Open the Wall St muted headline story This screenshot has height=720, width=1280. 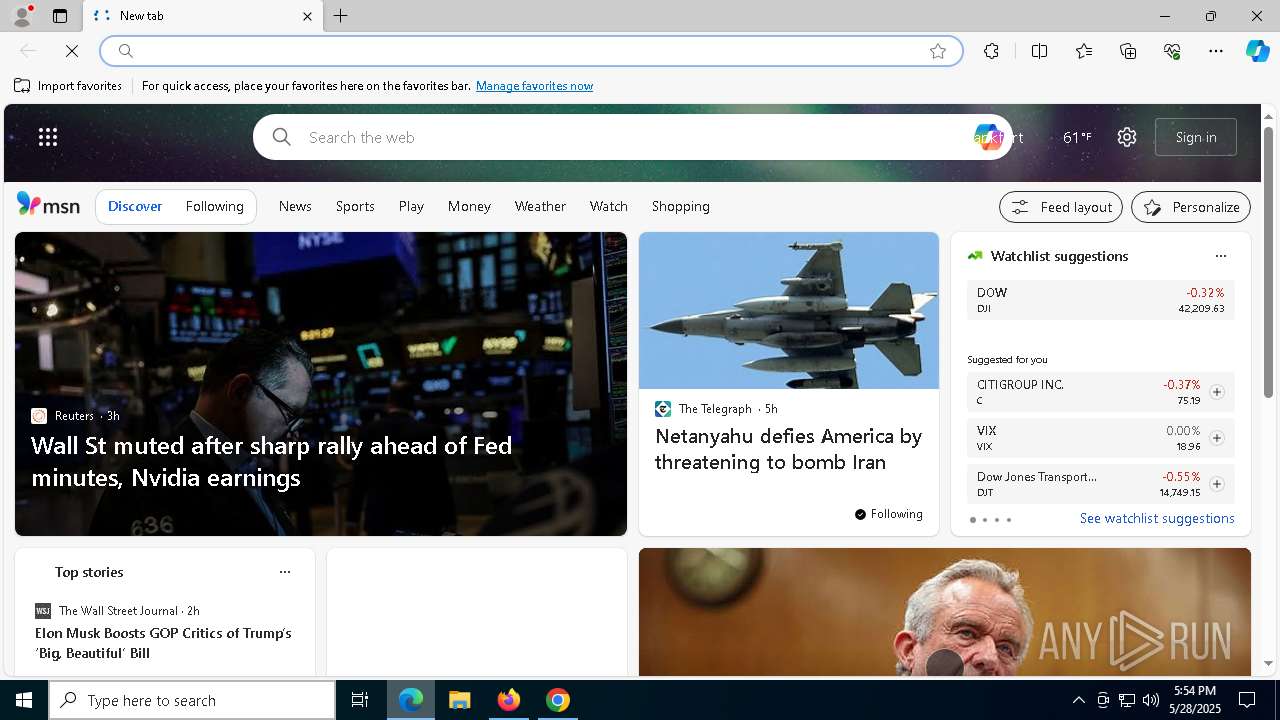[271, 461]
